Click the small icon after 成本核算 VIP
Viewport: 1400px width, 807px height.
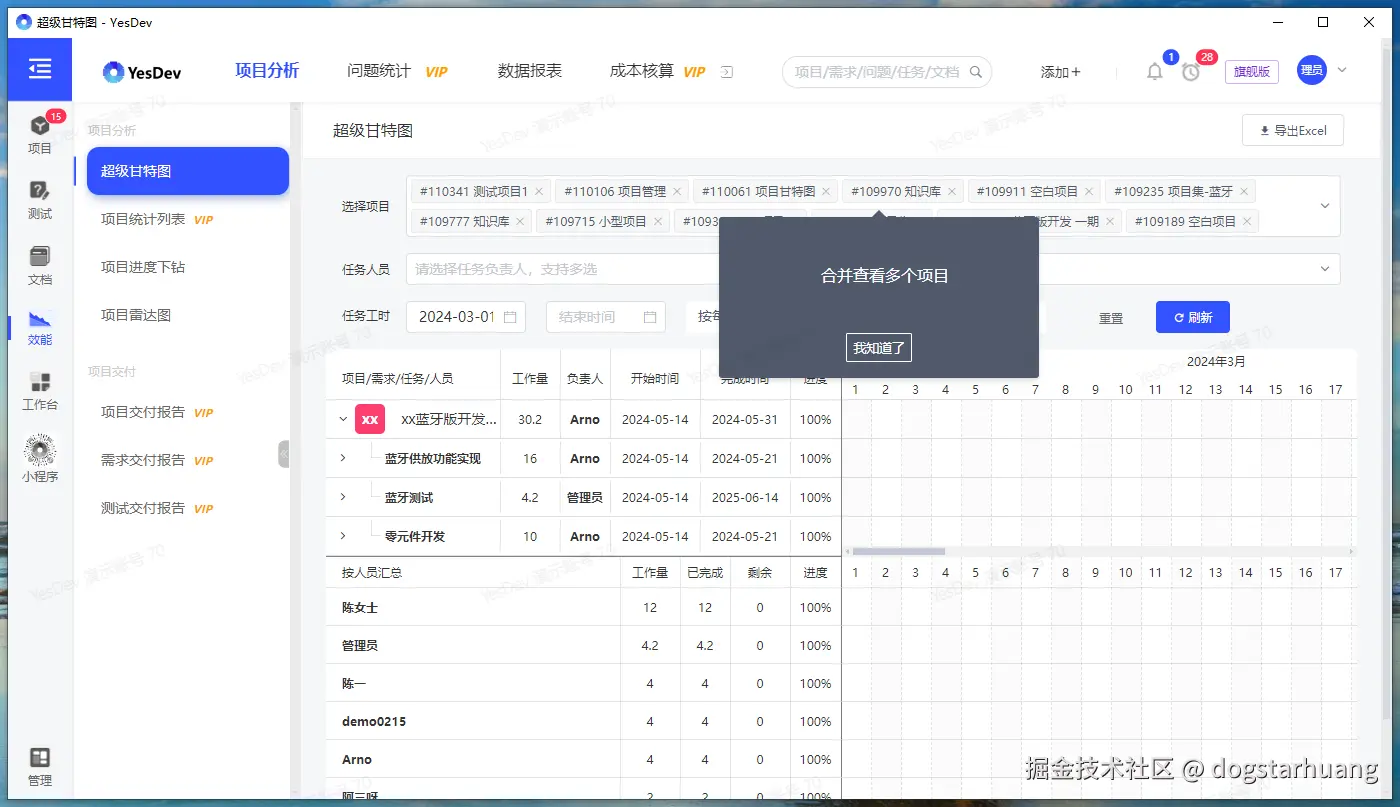[x=727, y=72]
